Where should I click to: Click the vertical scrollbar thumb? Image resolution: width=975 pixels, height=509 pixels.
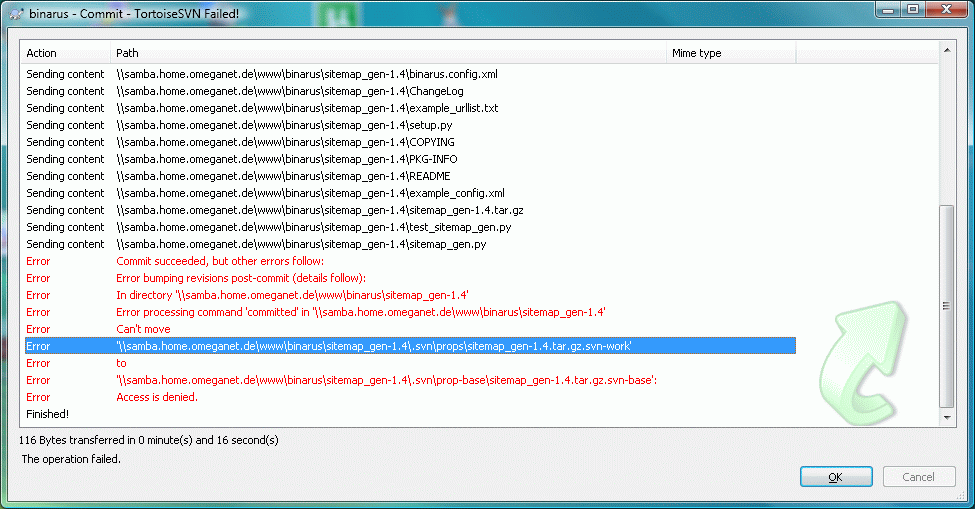tap(946, 306)
